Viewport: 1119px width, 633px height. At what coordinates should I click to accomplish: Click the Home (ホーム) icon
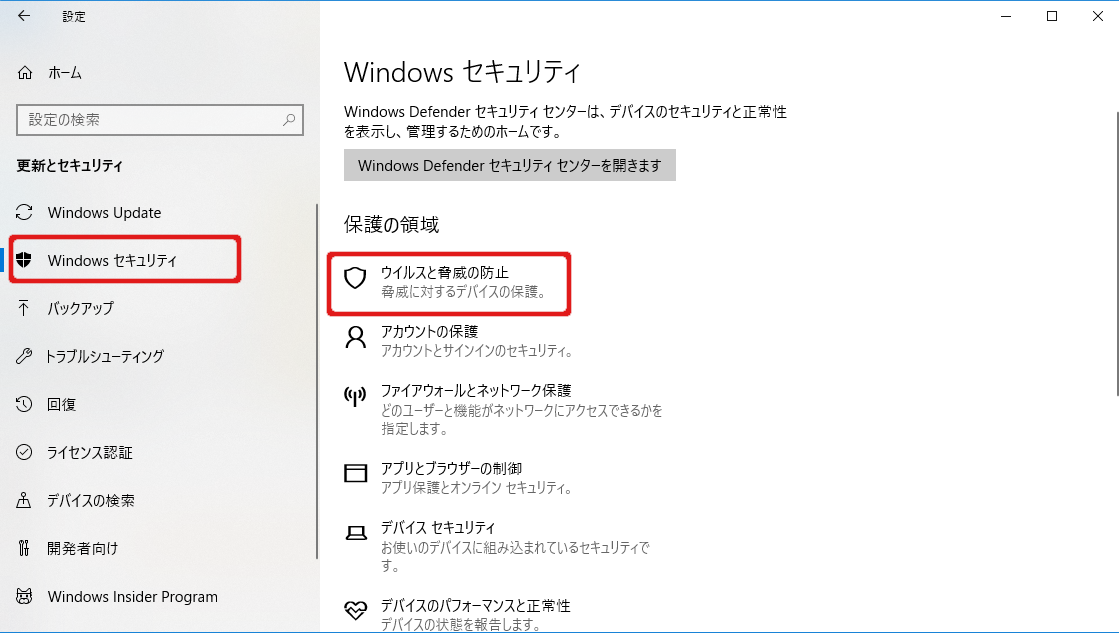click(25, 73)
